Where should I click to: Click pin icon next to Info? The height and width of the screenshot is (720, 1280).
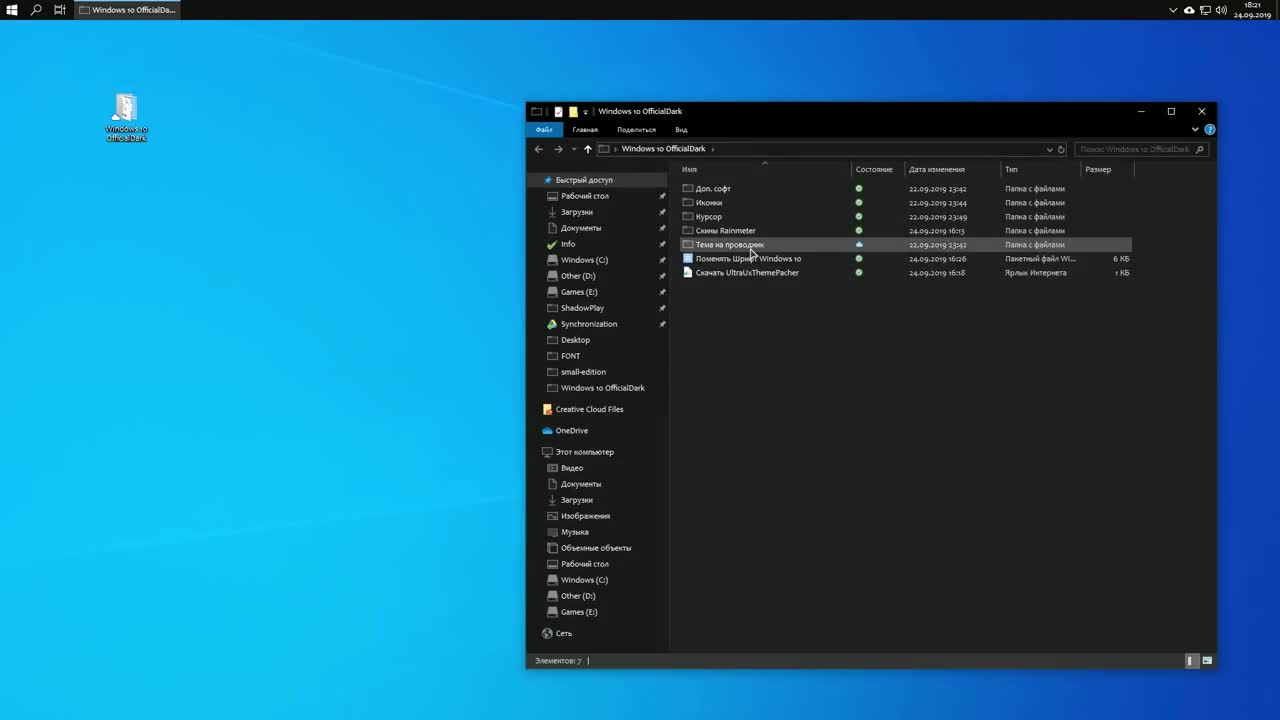[x=662, y=244]
